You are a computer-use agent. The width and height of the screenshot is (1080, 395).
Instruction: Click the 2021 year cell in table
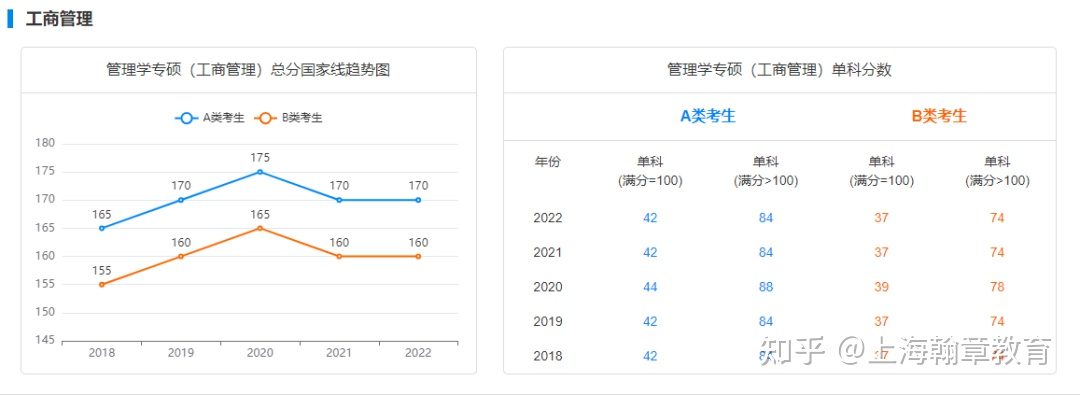click(x=548, y=252)
